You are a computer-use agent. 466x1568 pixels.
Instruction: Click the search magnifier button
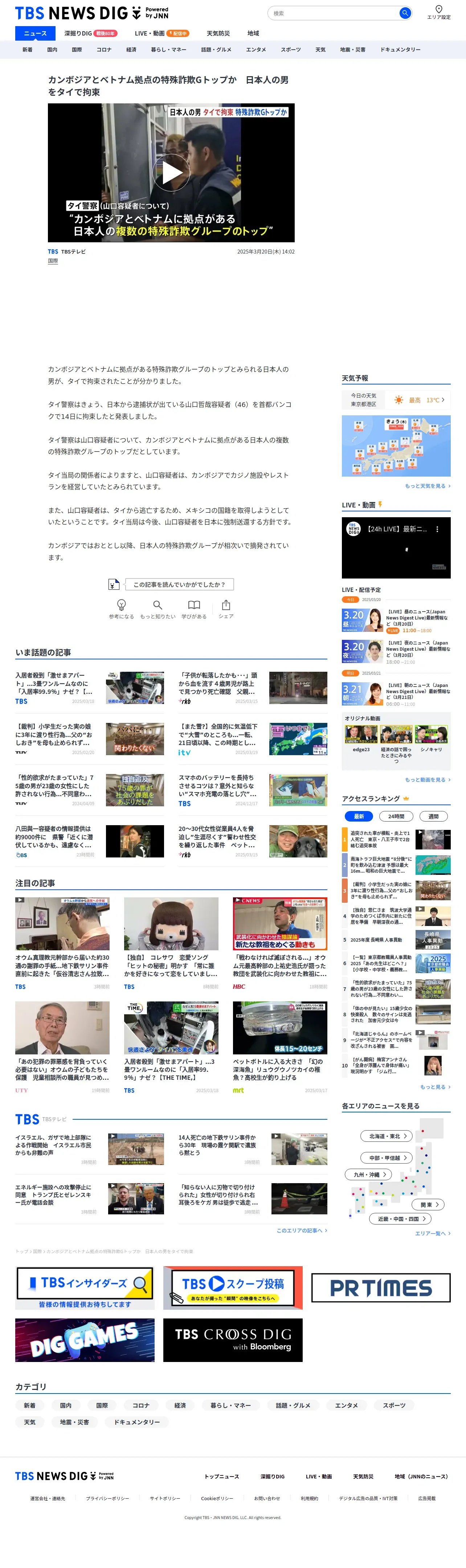[x=404, y=13]
